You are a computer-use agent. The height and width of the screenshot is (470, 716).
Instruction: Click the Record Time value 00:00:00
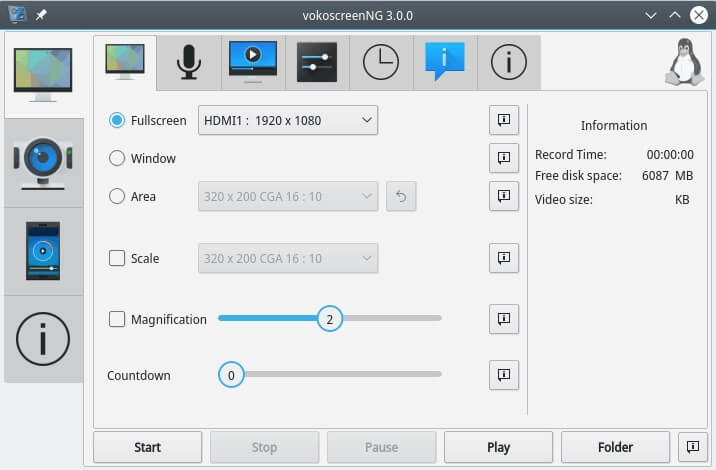click(670, 154)
